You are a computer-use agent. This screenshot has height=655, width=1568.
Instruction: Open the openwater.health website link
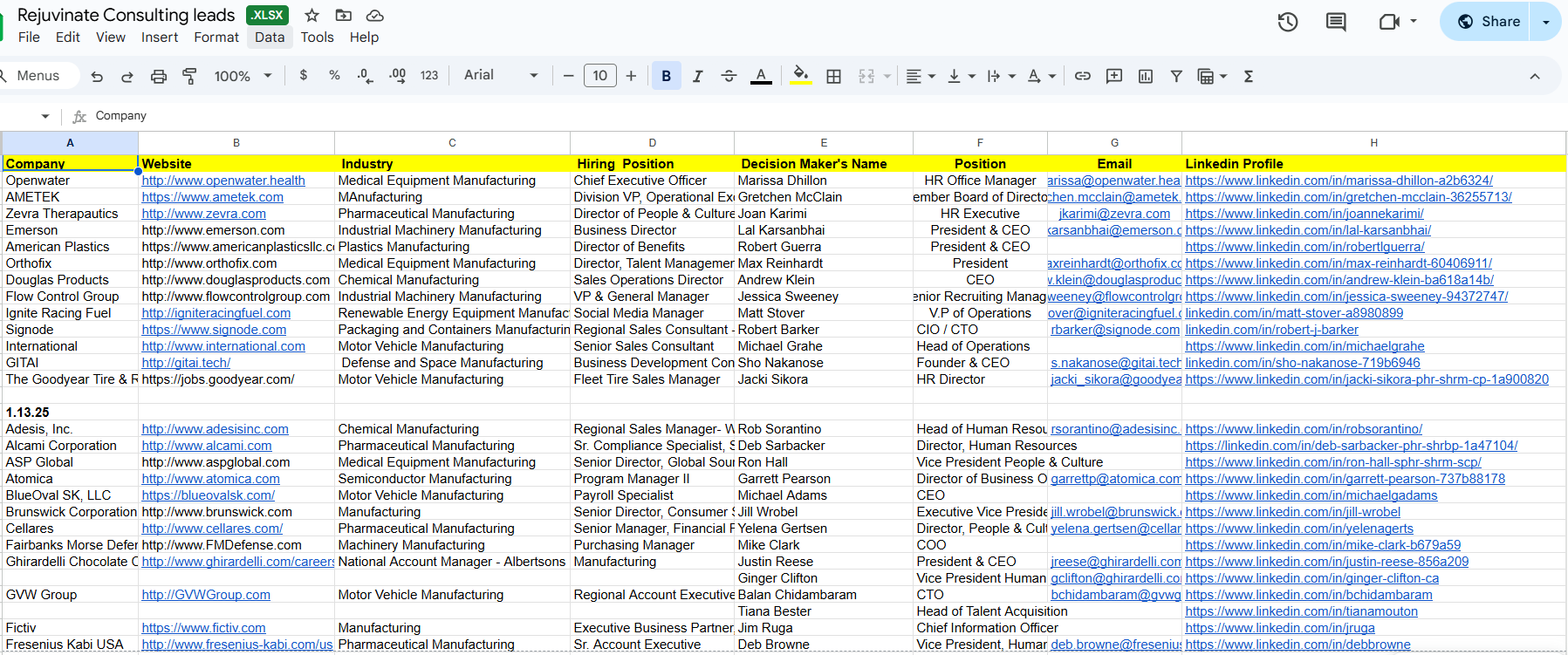[223, 181]
